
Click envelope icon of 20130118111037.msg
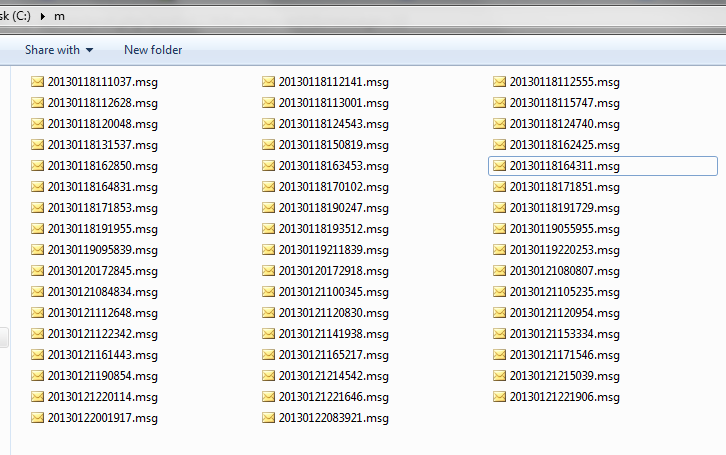click(x=38, y=82)
